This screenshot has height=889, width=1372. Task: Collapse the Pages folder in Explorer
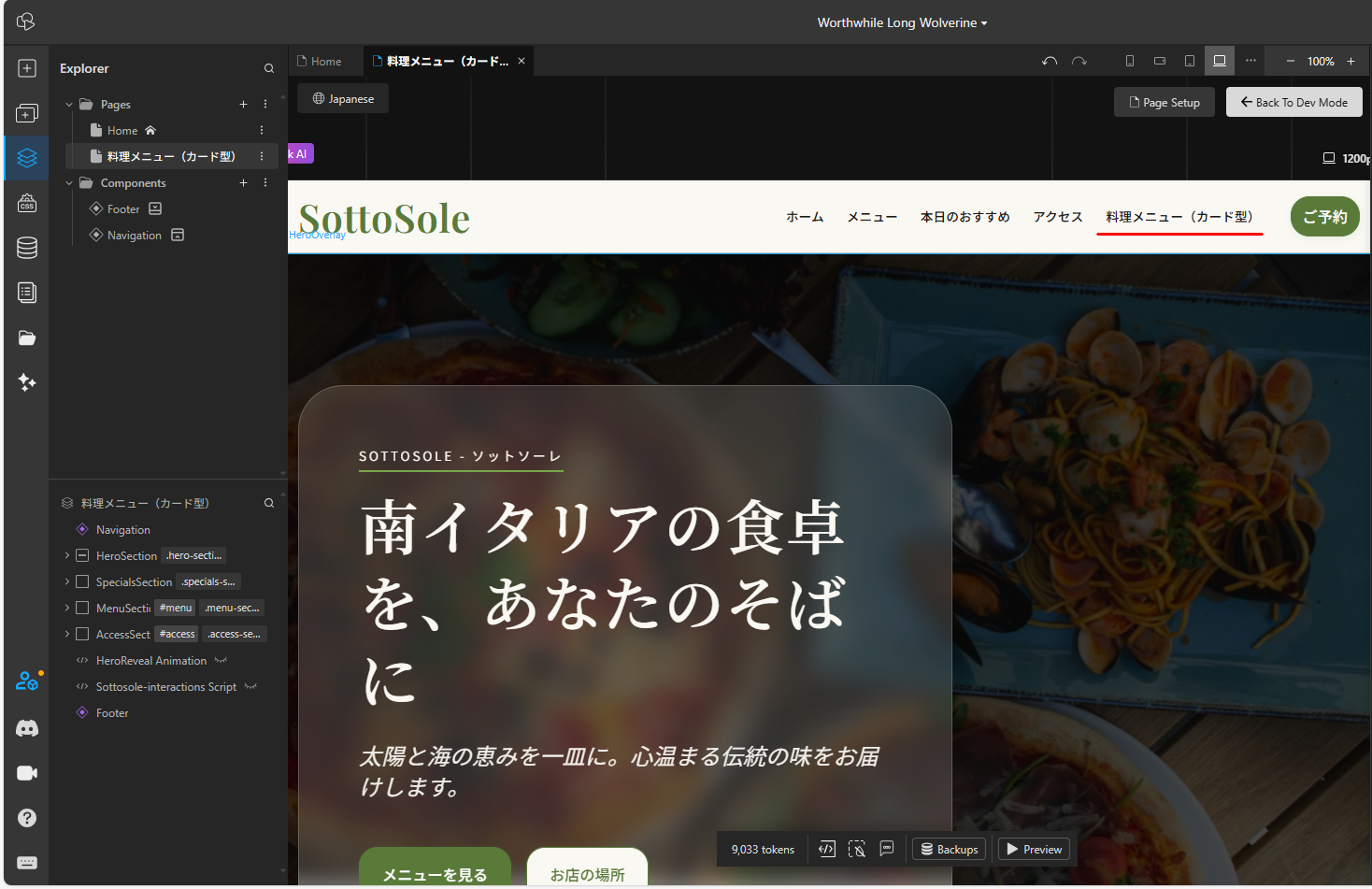pos(68,104)
